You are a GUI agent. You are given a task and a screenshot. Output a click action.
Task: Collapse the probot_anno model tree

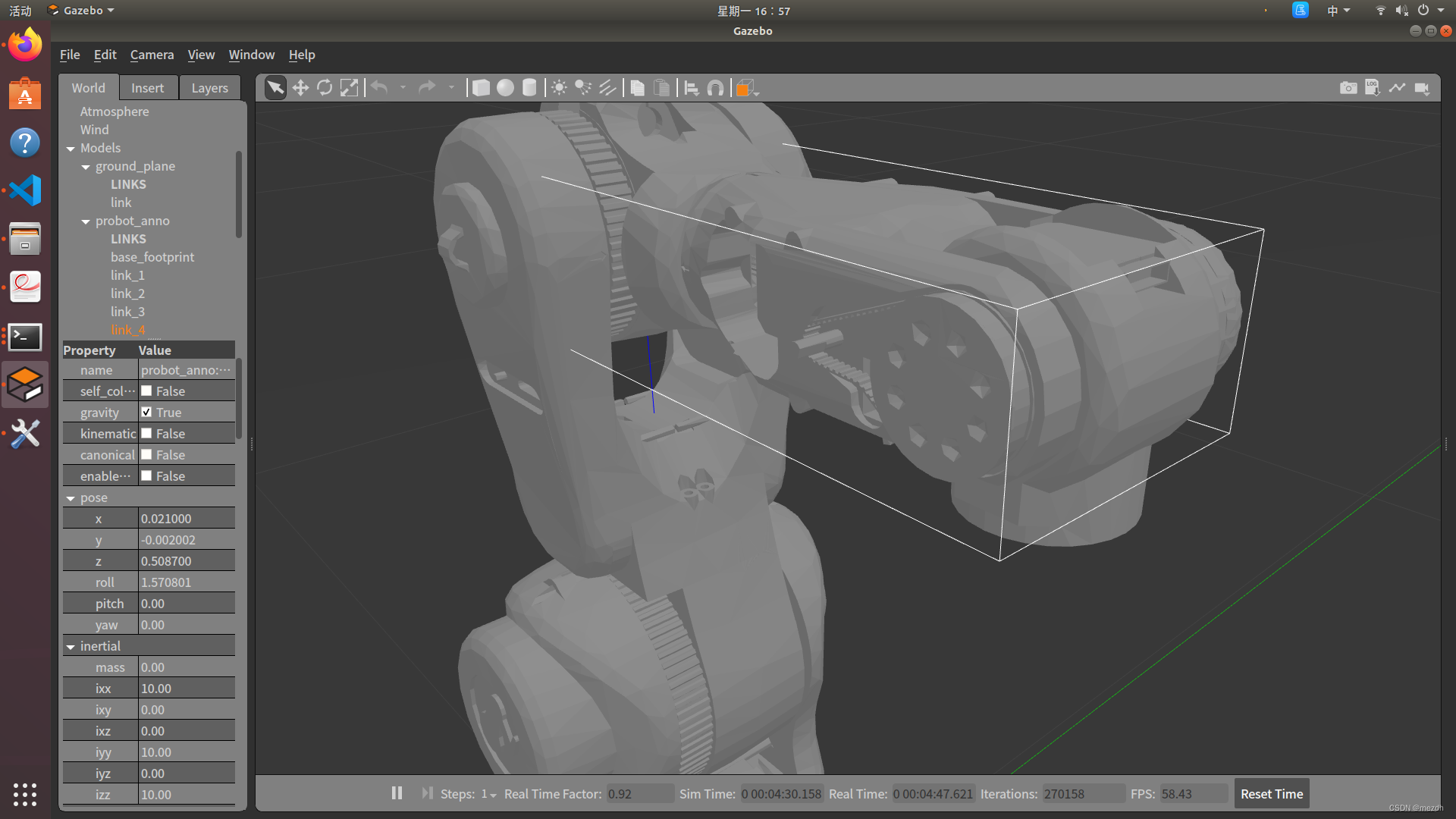click(86, 221)
